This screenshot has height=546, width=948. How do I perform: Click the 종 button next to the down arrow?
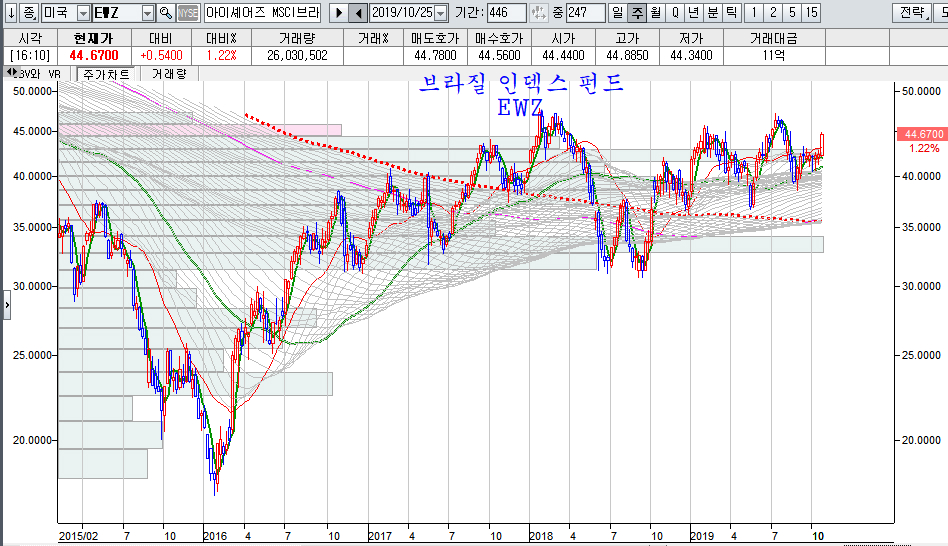click(28, 13)
